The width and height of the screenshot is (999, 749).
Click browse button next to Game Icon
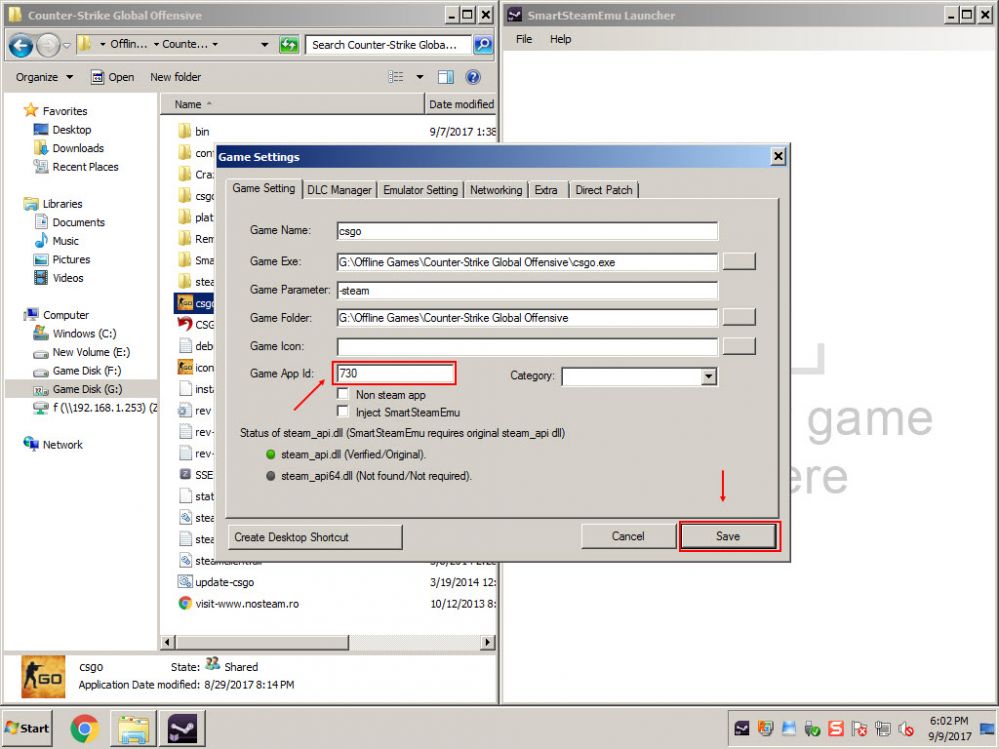pyautogui.click(x=739, y=346)
